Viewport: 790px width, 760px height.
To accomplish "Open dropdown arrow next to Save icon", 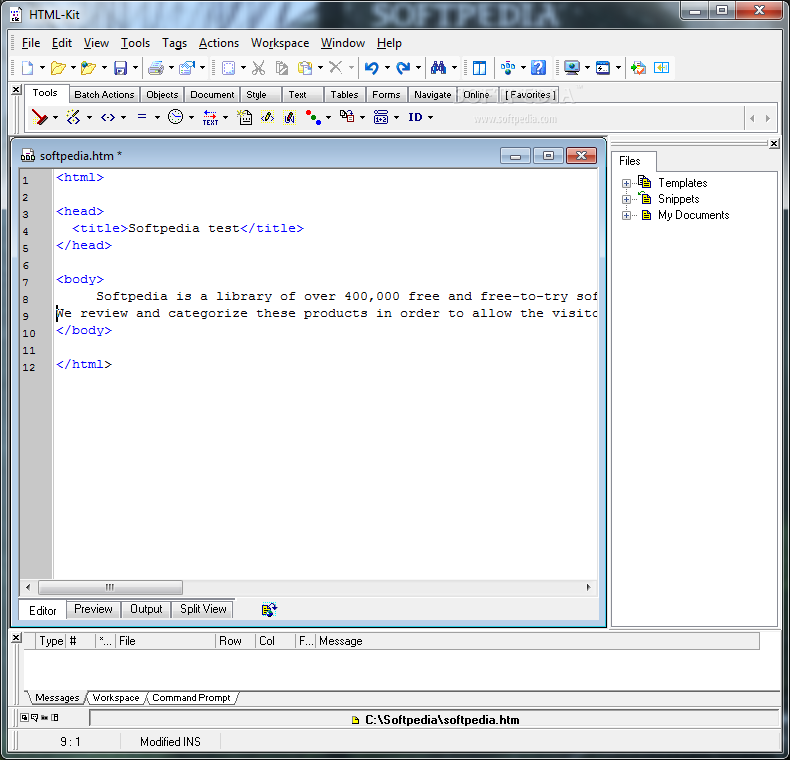I will coord(135,68).
